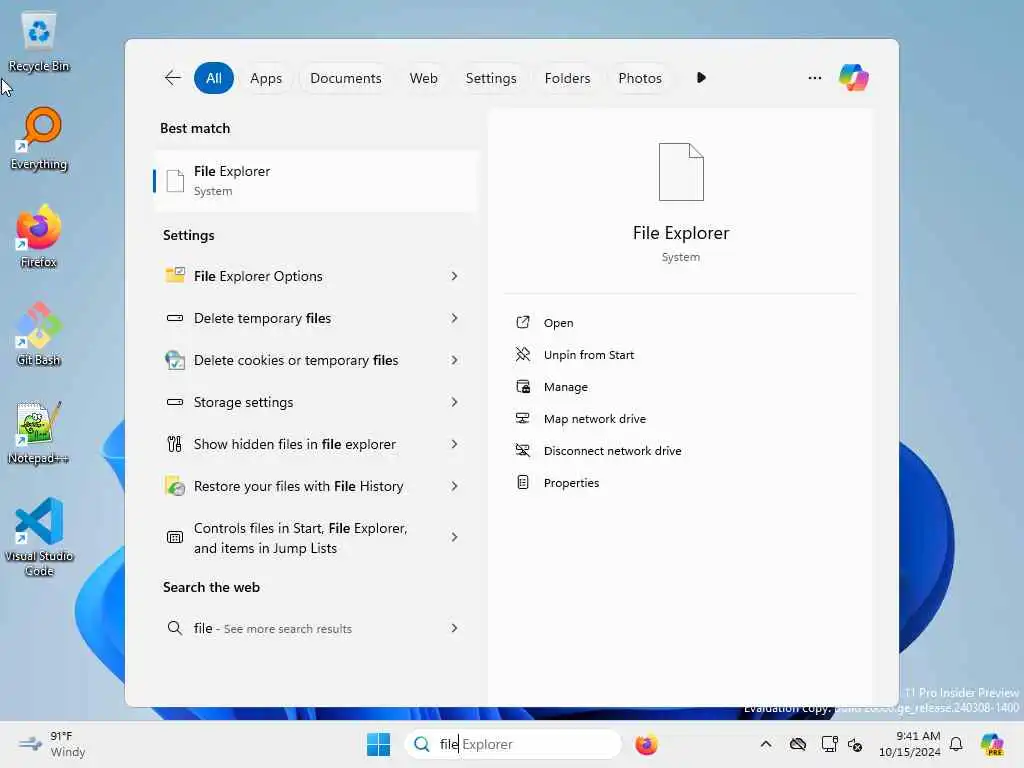
Task: Open Copilot Preview in the taskbar
Action: (x=992, y=744)
